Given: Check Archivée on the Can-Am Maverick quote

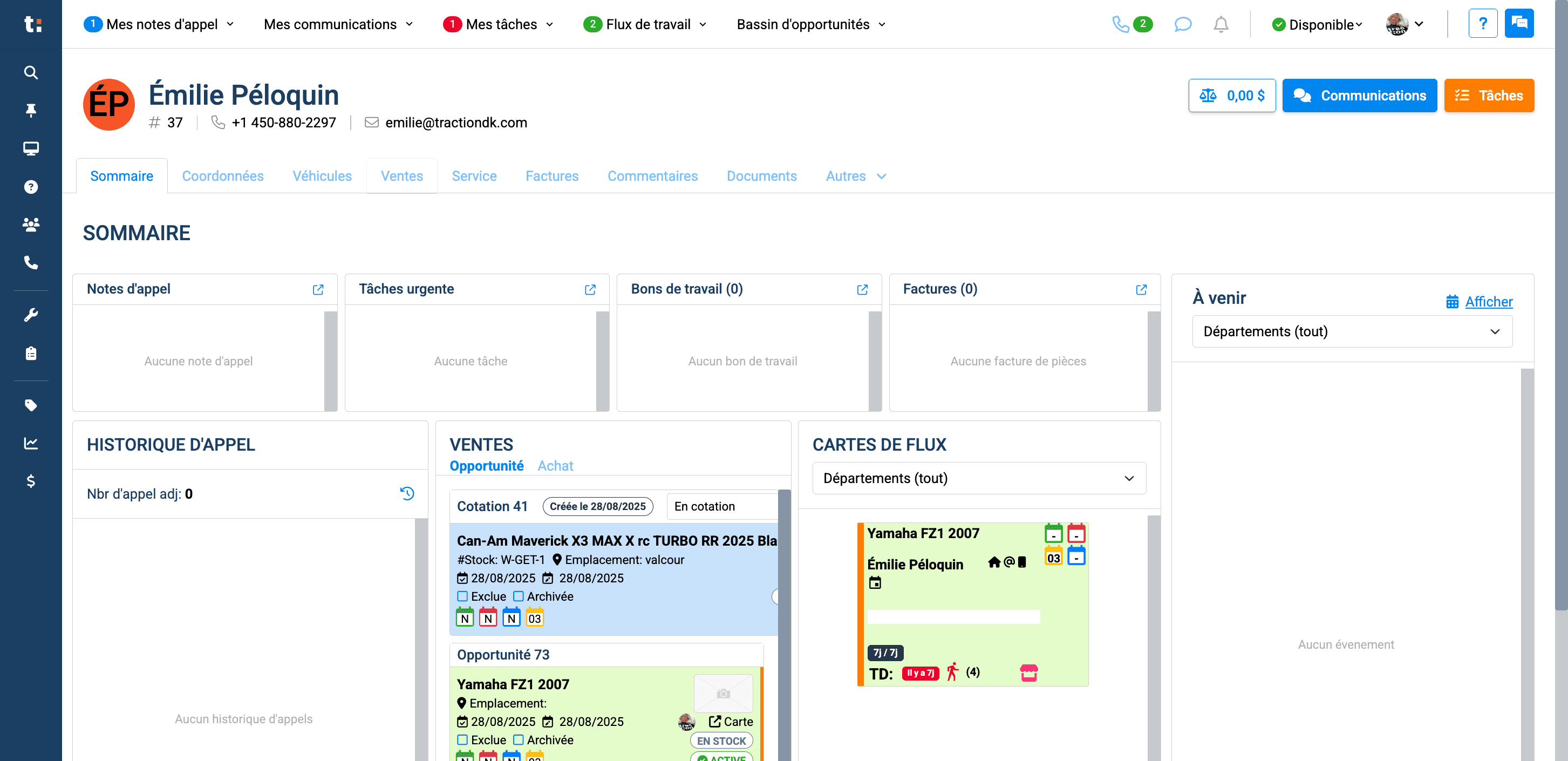Looking at the screenshot, I should (x=519, y=596).
